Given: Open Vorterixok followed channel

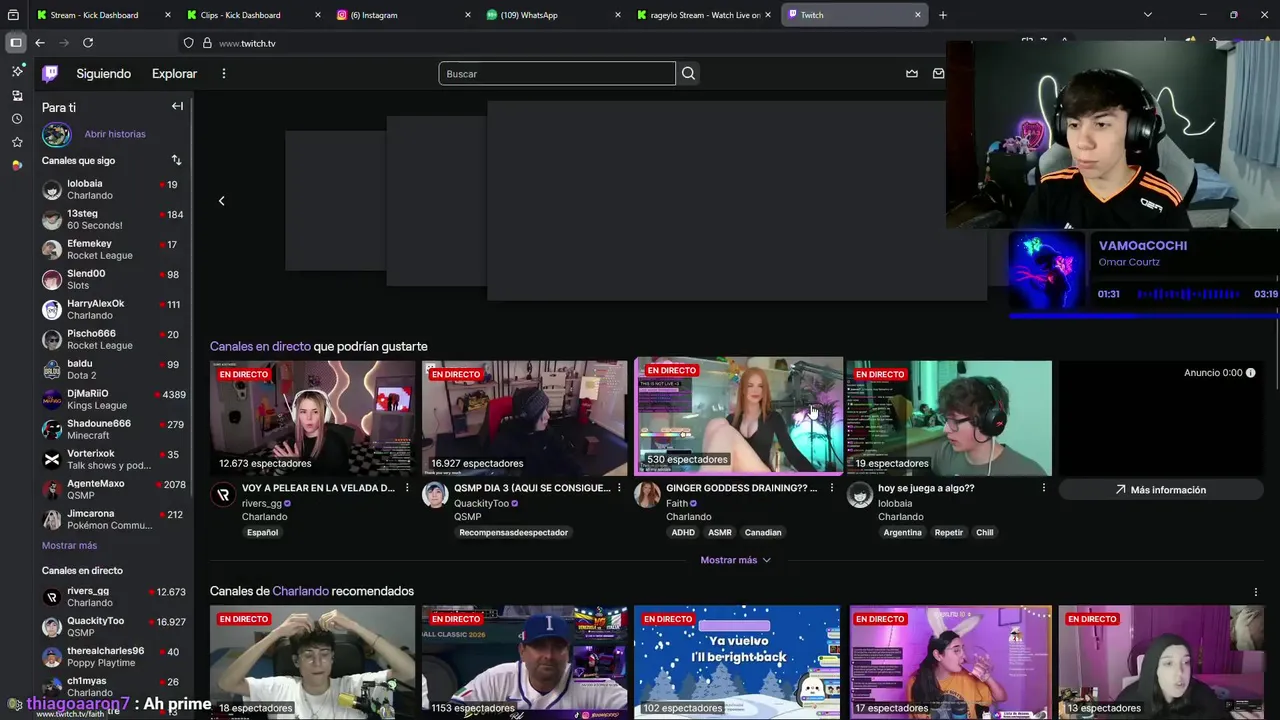Looking at the screenshot, I should pyautogui.click(x=113, y=459).
